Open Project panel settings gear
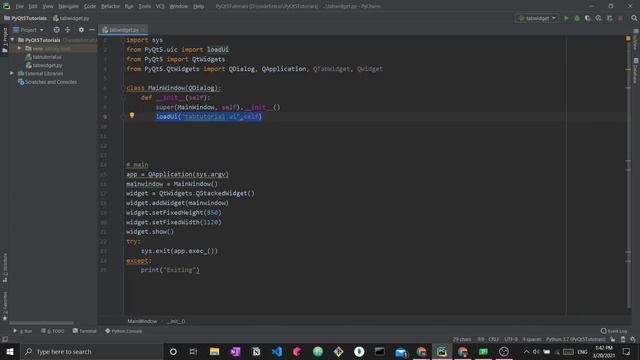Viewport: 640px width, 360px height. coord(81,30)
